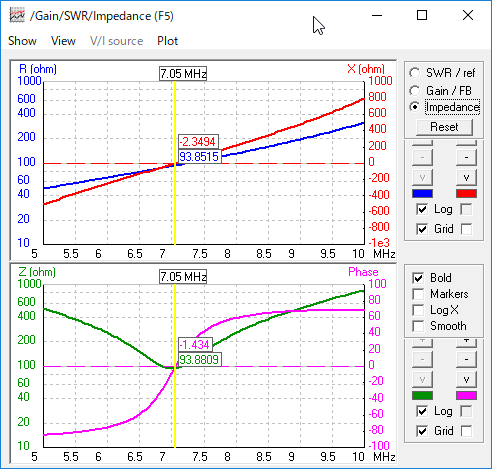Select the SWR / ref radio button
This screenshot has width=492, height=469.
click(415, 73)
